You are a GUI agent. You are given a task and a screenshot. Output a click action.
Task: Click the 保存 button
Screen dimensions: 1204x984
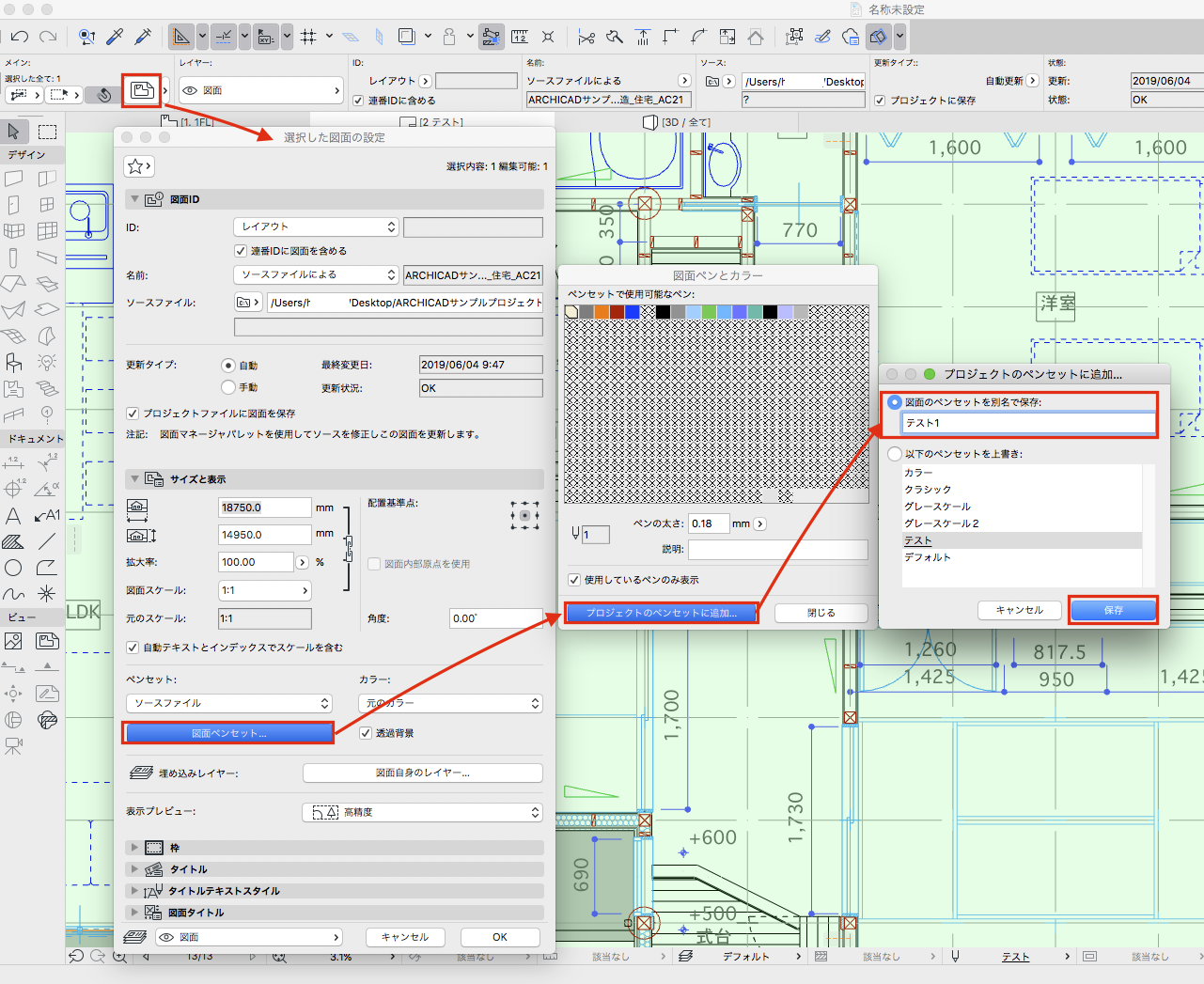(x=1114, y=610)
